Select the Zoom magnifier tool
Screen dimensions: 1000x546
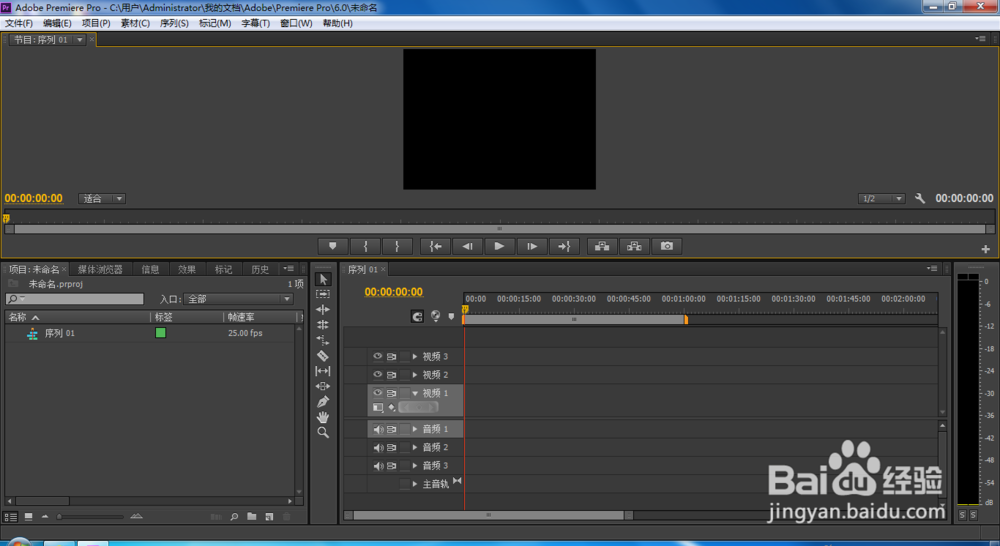323,432
